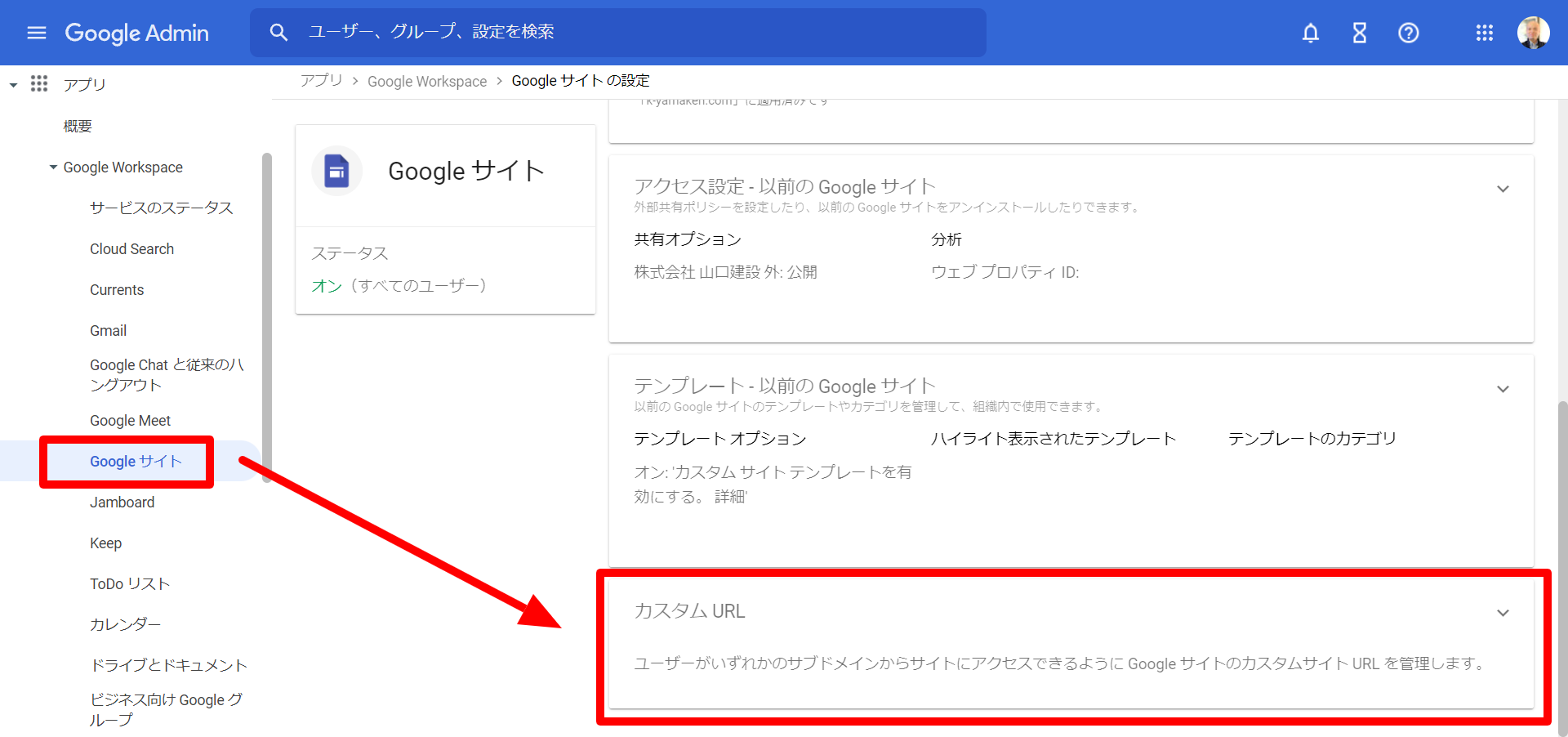Open the notifications bell
The width and height of the screenshot is (1568, 737).
(1310, 33)
